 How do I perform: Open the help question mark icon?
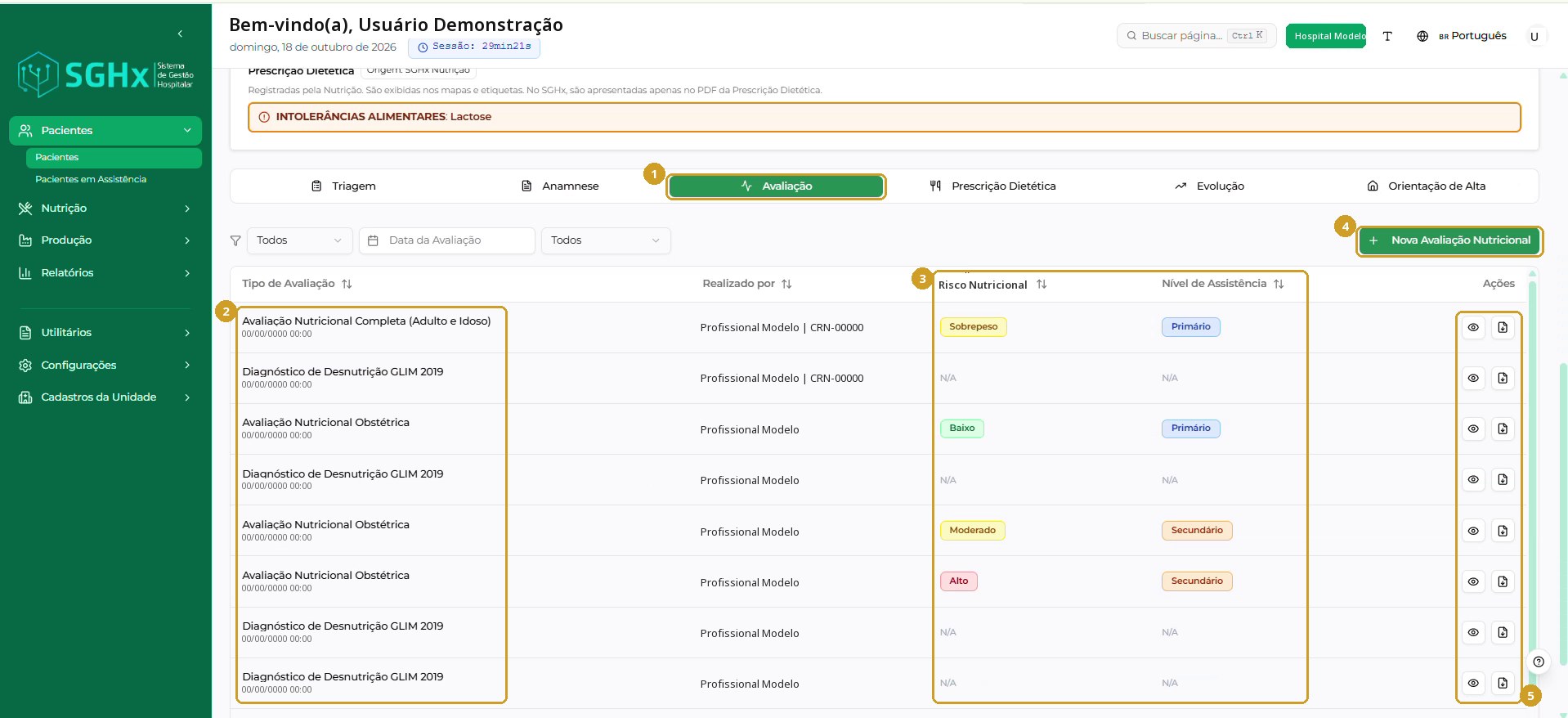(x=1539, y=662)
